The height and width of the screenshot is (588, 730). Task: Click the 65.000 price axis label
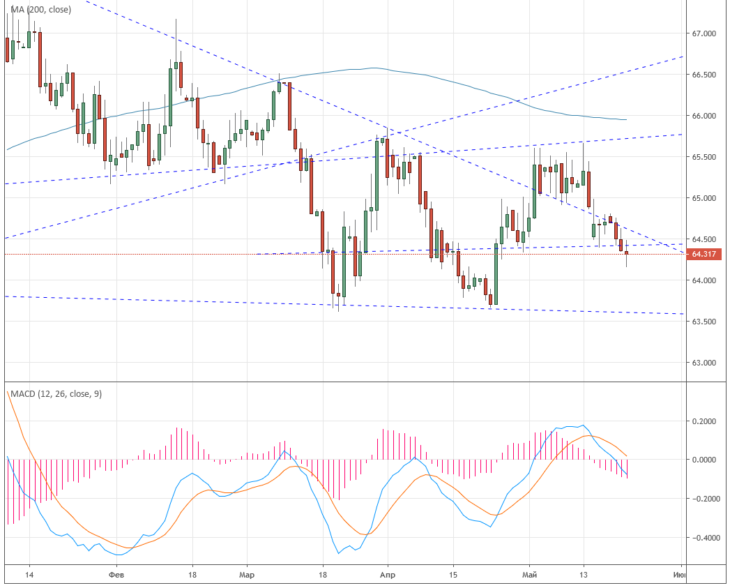pos(704,198)
